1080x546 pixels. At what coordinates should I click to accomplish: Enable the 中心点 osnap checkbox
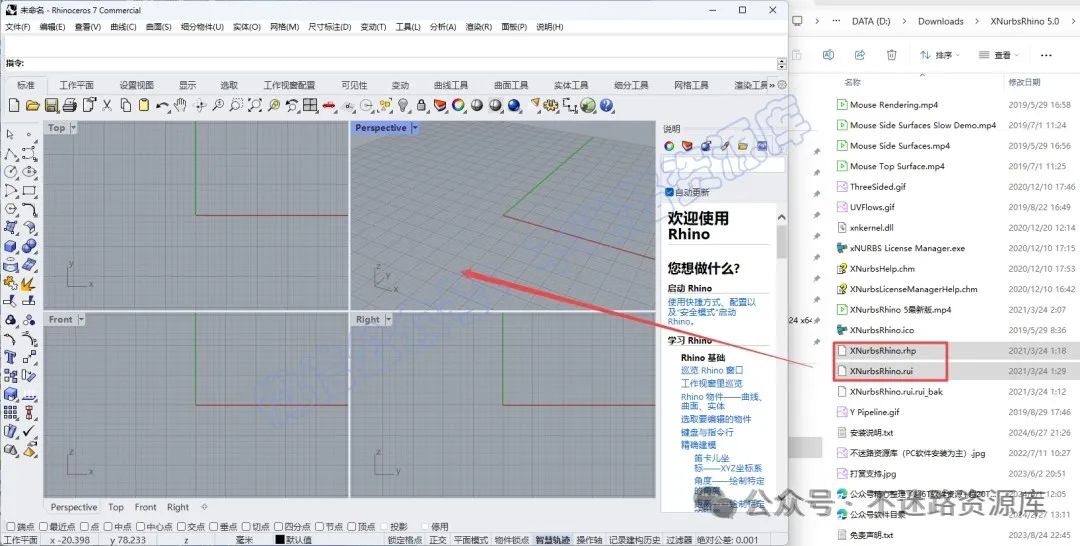[141, 527]
